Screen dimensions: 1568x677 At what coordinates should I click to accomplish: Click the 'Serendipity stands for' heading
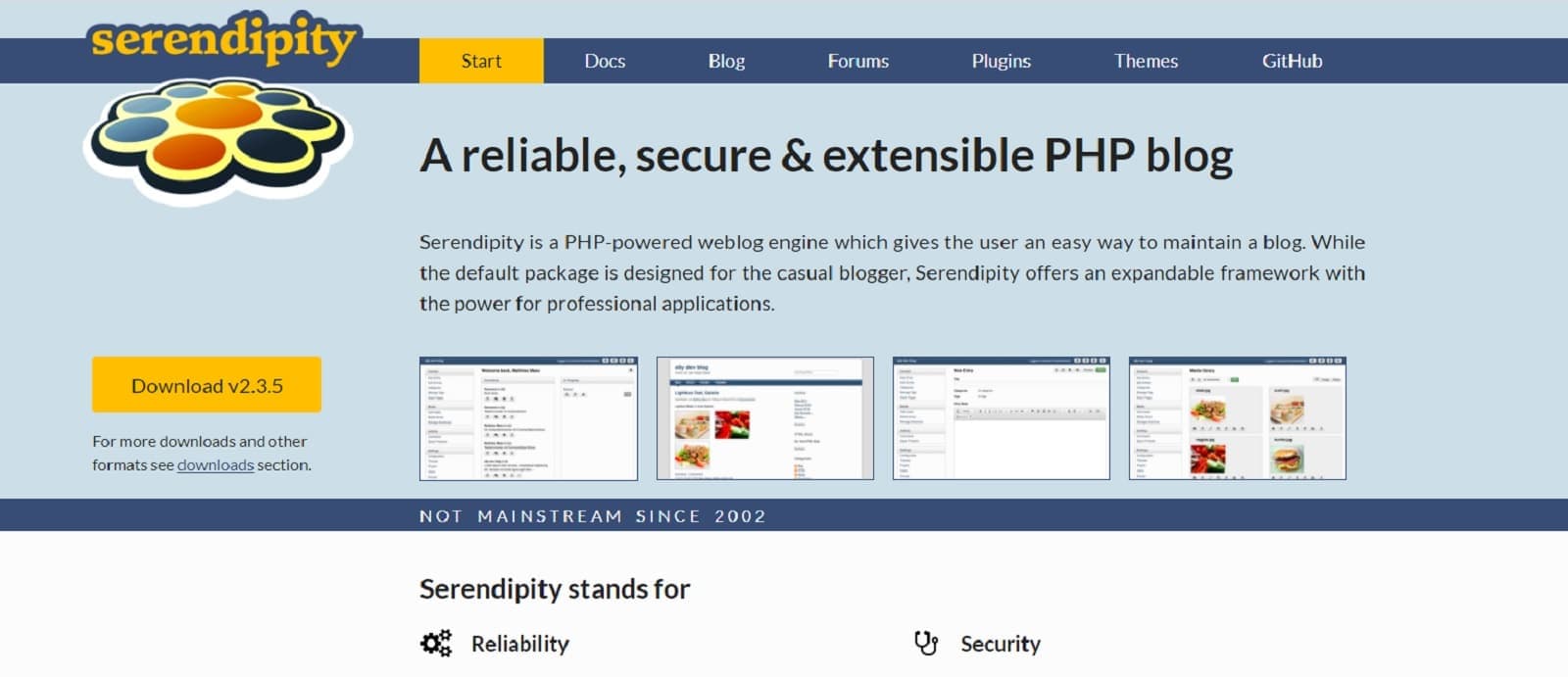coord(555,589)
